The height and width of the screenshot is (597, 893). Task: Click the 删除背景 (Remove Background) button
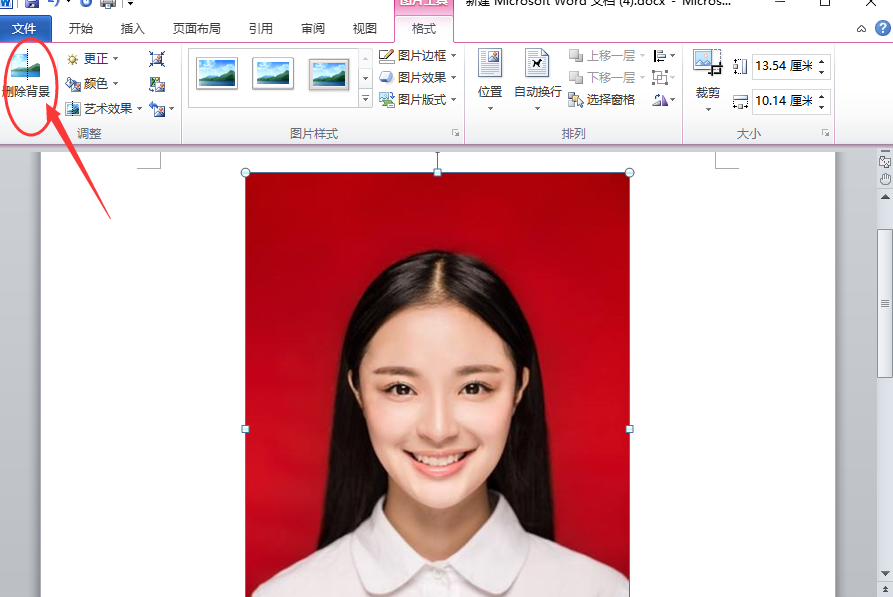click(x=26, y=75)
